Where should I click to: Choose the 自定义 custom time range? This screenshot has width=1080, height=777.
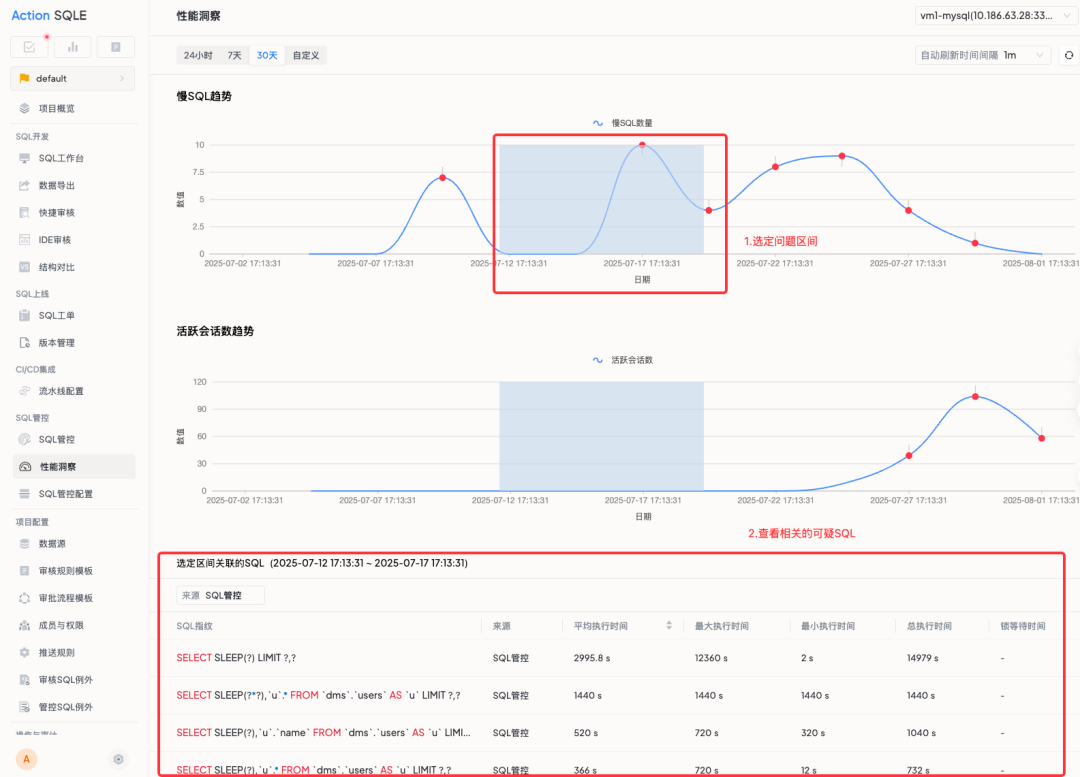tap(306, 56)
